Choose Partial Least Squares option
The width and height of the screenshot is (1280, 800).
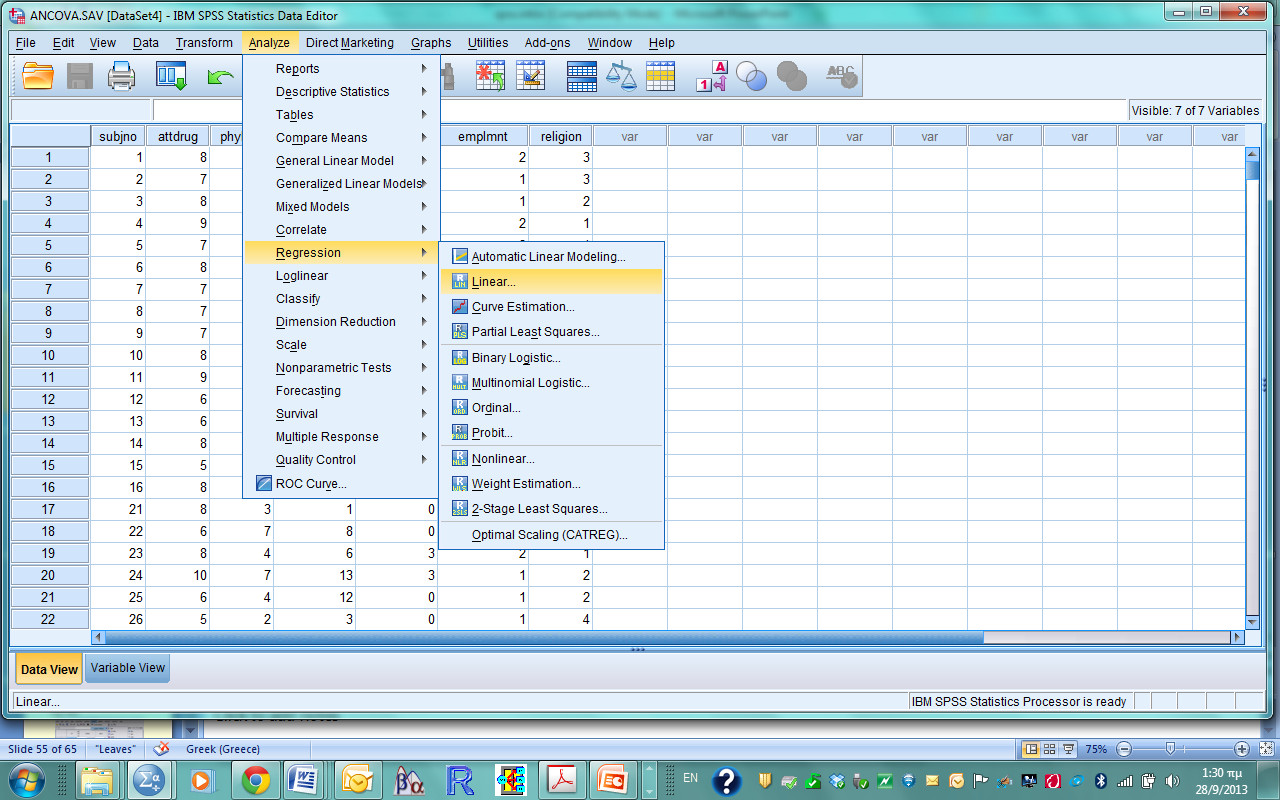pyautogui.click(x=552, y=332)
